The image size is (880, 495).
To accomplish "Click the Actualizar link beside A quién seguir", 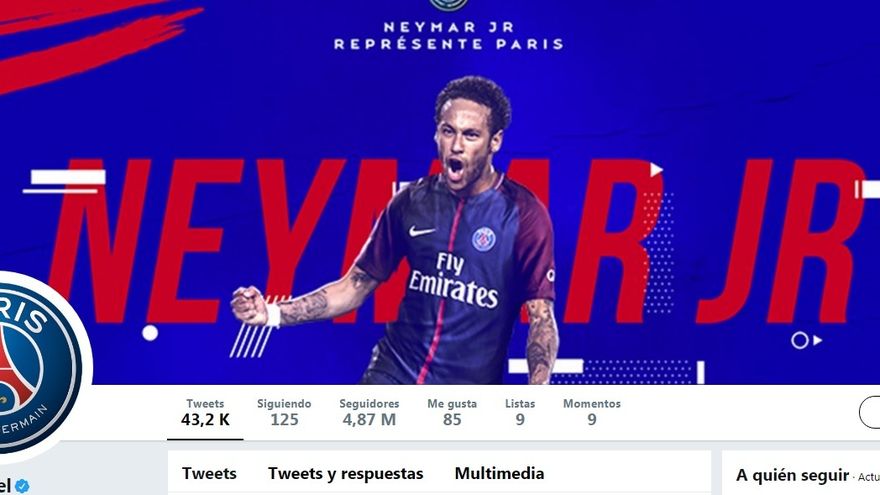I will click(869, 477).
